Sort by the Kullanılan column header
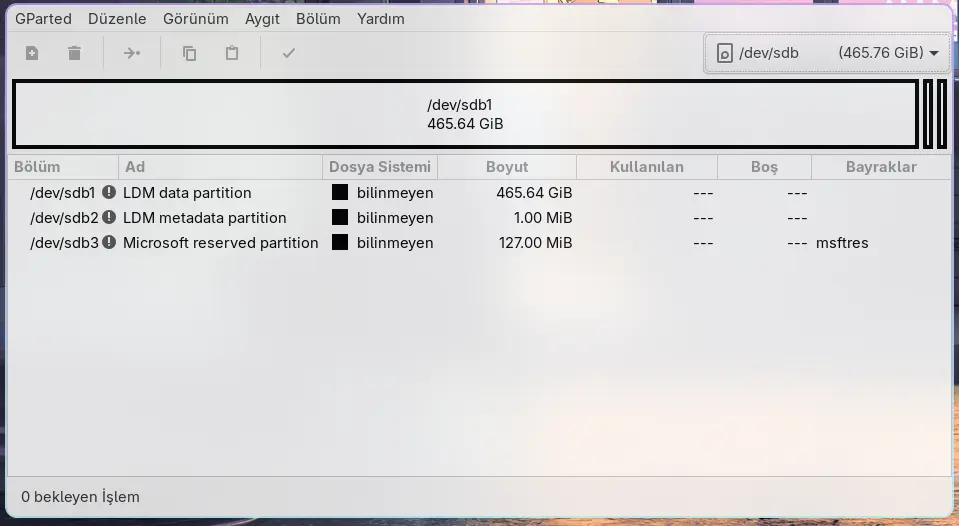 pyautogui.click(x=646, y=167)
